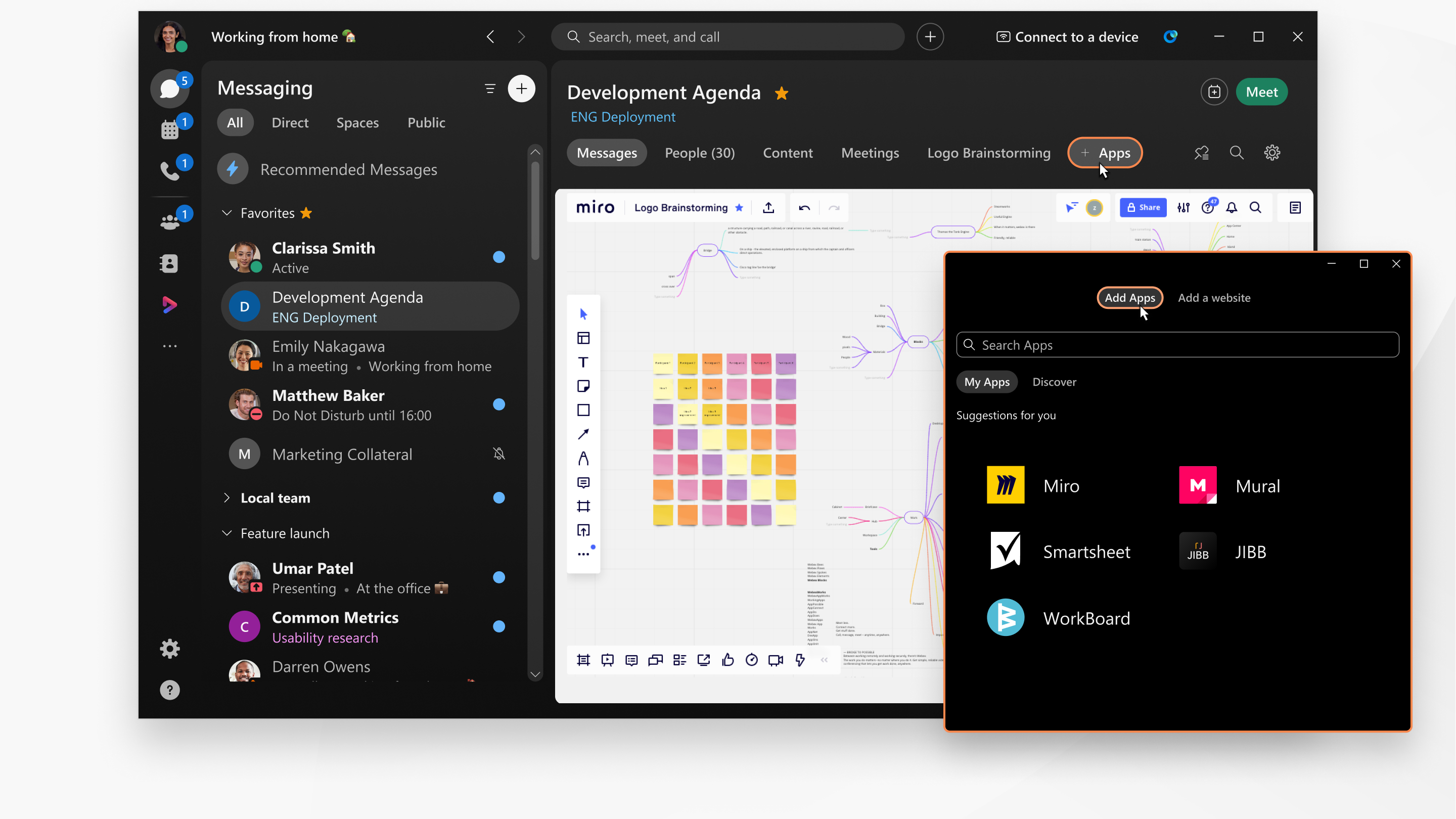Select the text tool in Miro sidebar
The height and width of the screenshot is (819, 1456).
[x=585, y=362]
